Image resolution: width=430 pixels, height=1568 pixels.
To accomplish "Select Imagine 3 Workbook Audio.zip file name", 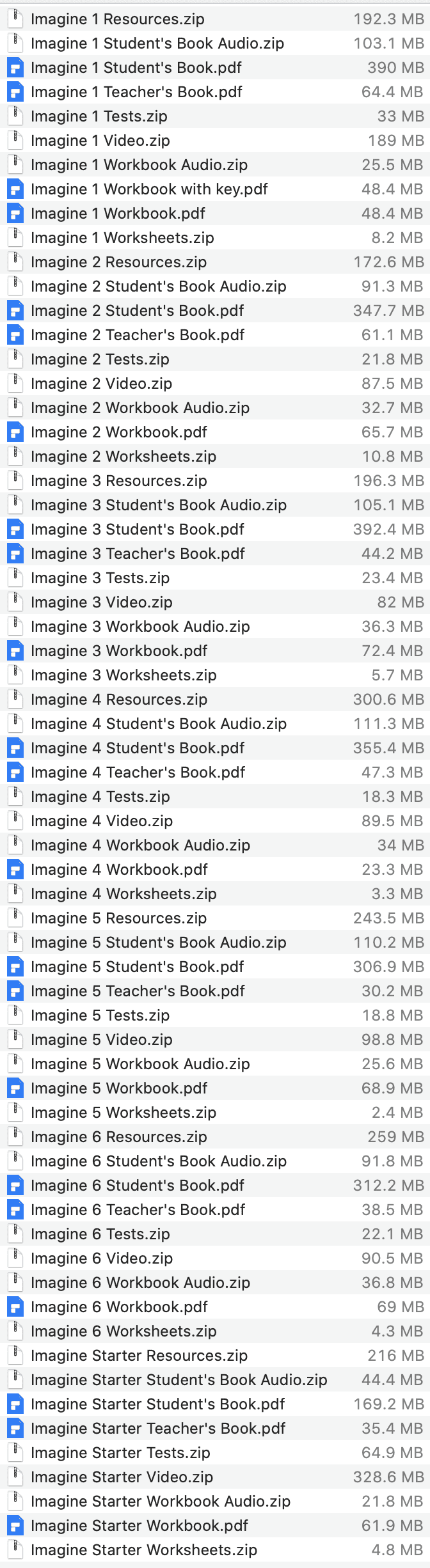I will coord(140,627).
